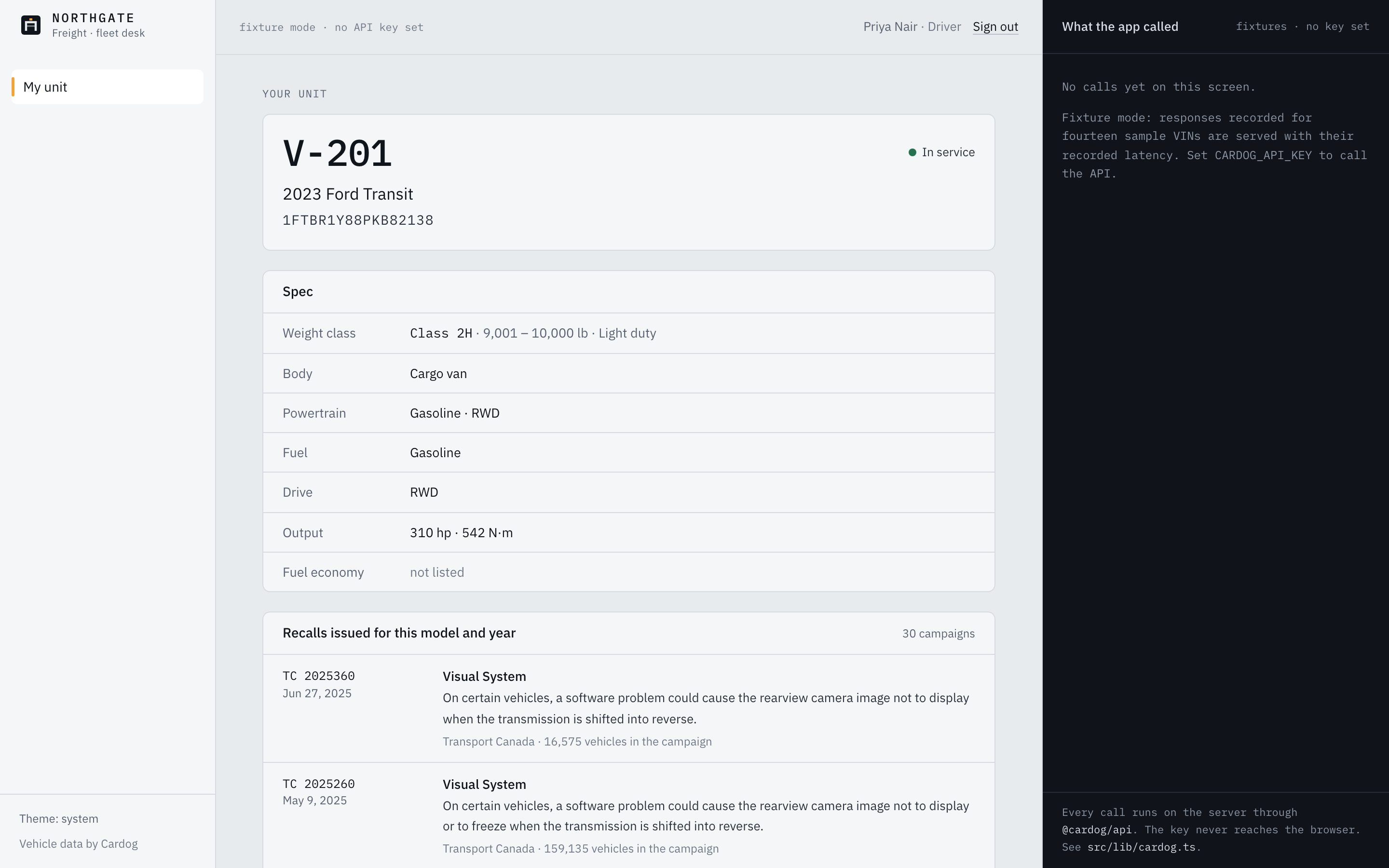Click the No calls yet on this screen message
The width and height of the screenshot is (1389, 868).
click(x=1158, y=87)
